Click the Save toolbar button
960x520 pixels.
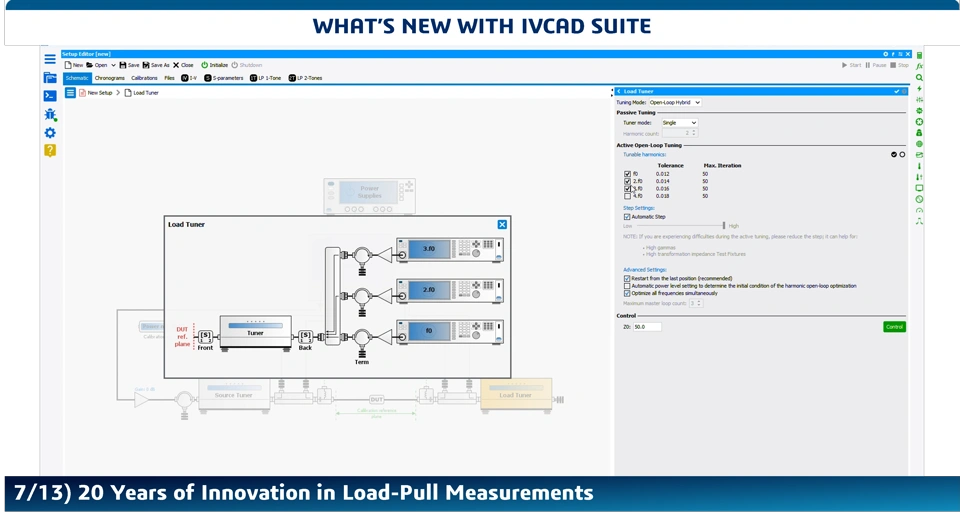(x=129, y=65)
